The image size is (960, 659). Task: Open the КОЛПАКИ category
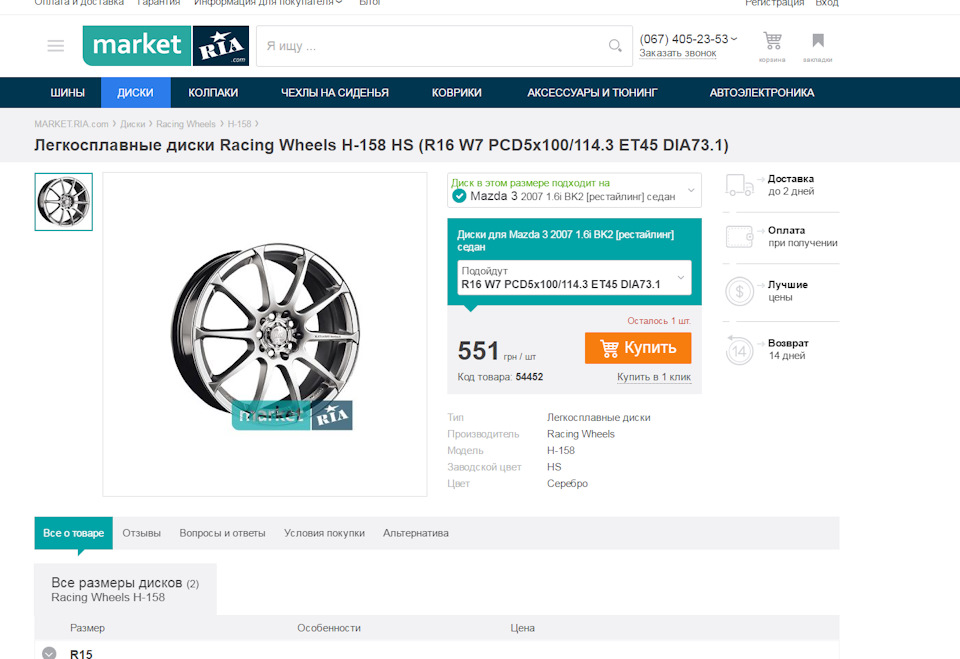(213, 92)
